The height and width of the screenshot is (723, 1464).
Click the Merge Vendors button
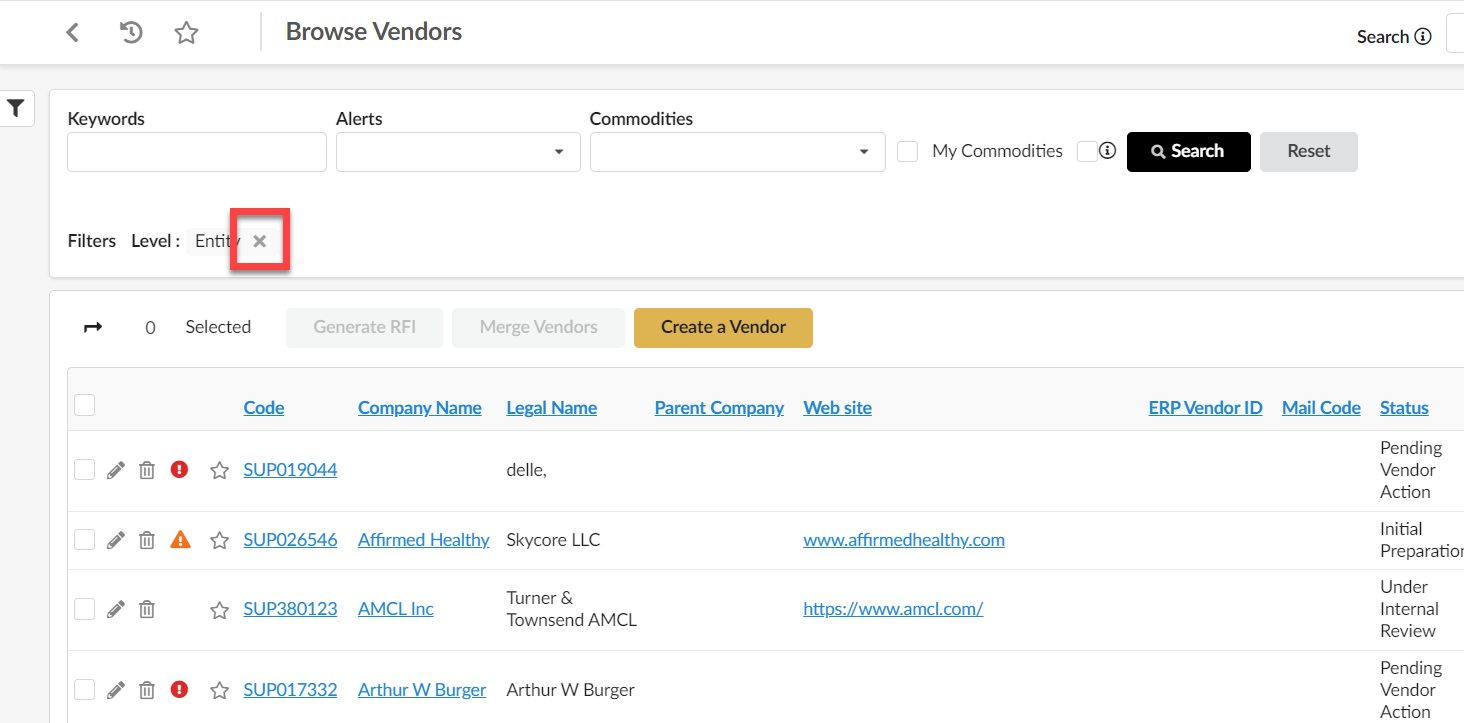[538, 328]
